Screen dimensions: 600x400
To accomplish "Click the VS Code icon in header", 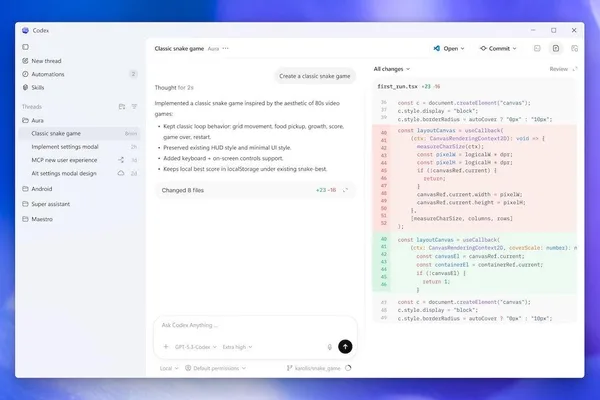I will [x=437, y=49].
